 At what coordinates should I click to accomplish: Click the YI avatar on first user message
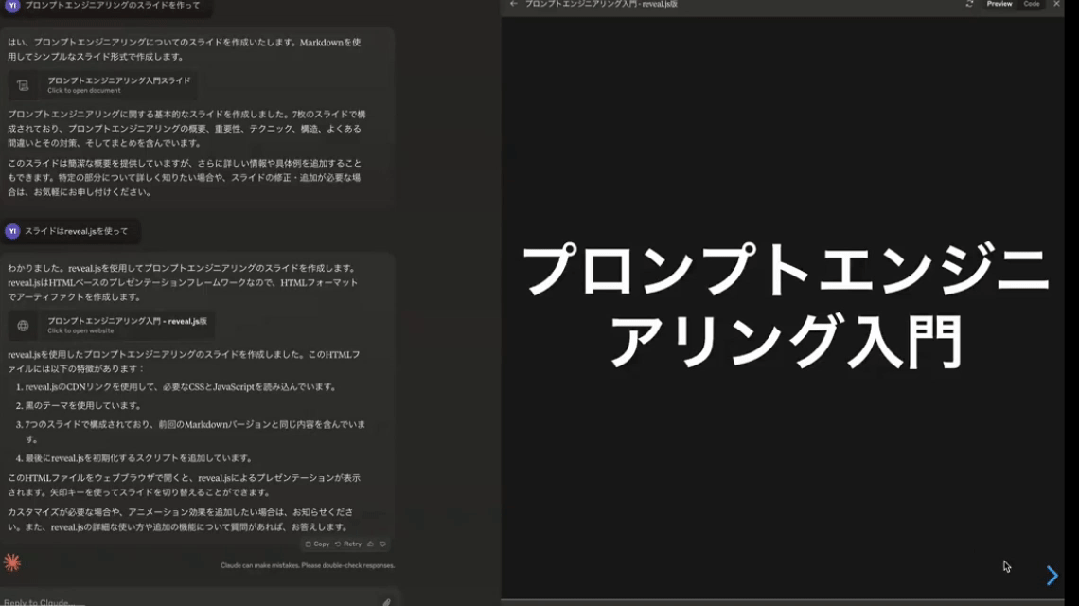12,6
